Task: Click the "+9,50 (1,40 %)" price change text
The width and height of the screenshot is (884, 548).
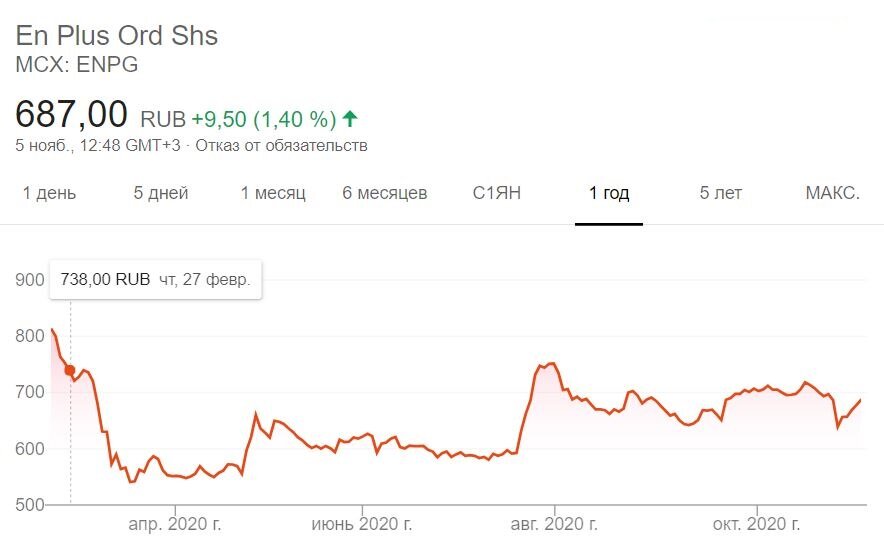Action: coord(263,119)
